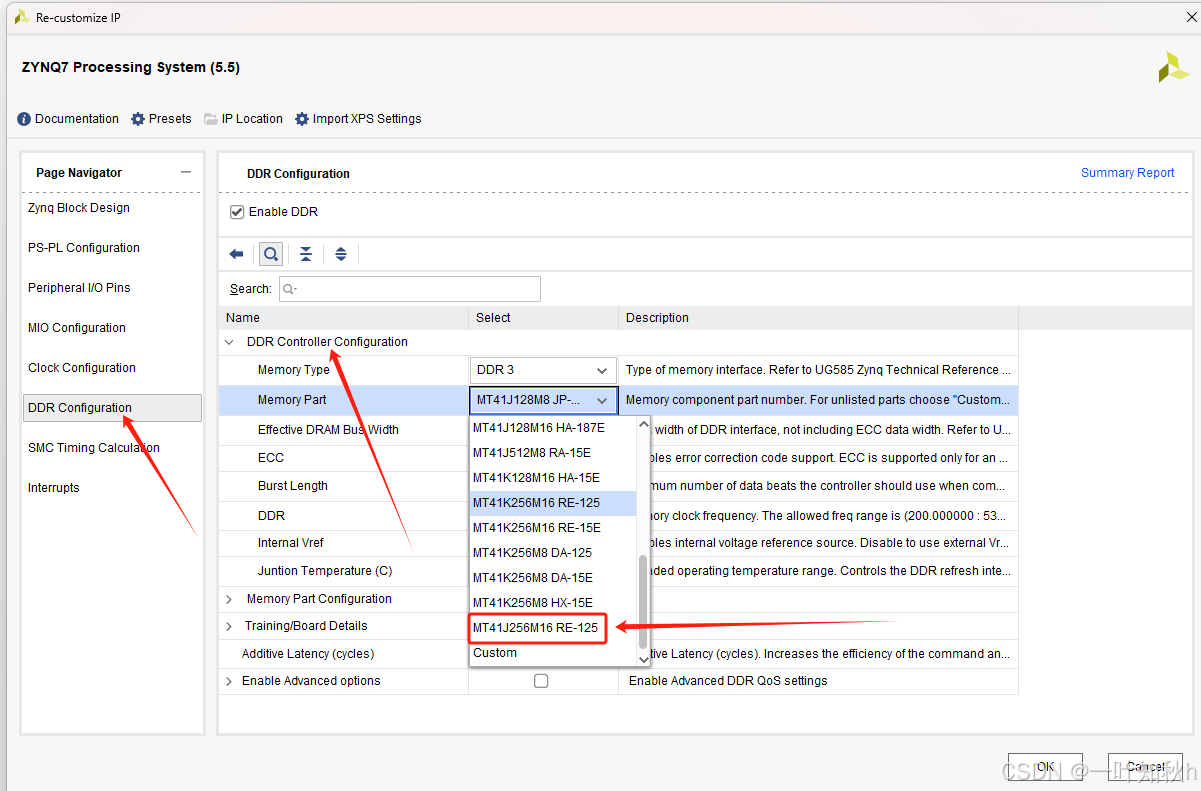Choose MT41J256M16 RE-125 from list
The width and height of the screenshot is (1201, 791).
553,628
